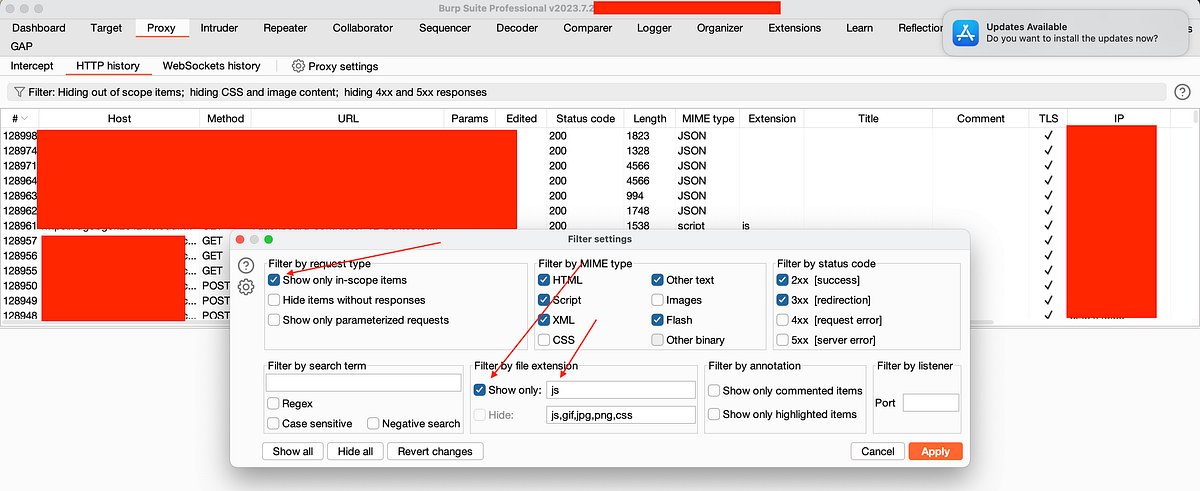Screen dimensions: 1200x491
Task: Check Show only commented items
Action: coord(714,391)
